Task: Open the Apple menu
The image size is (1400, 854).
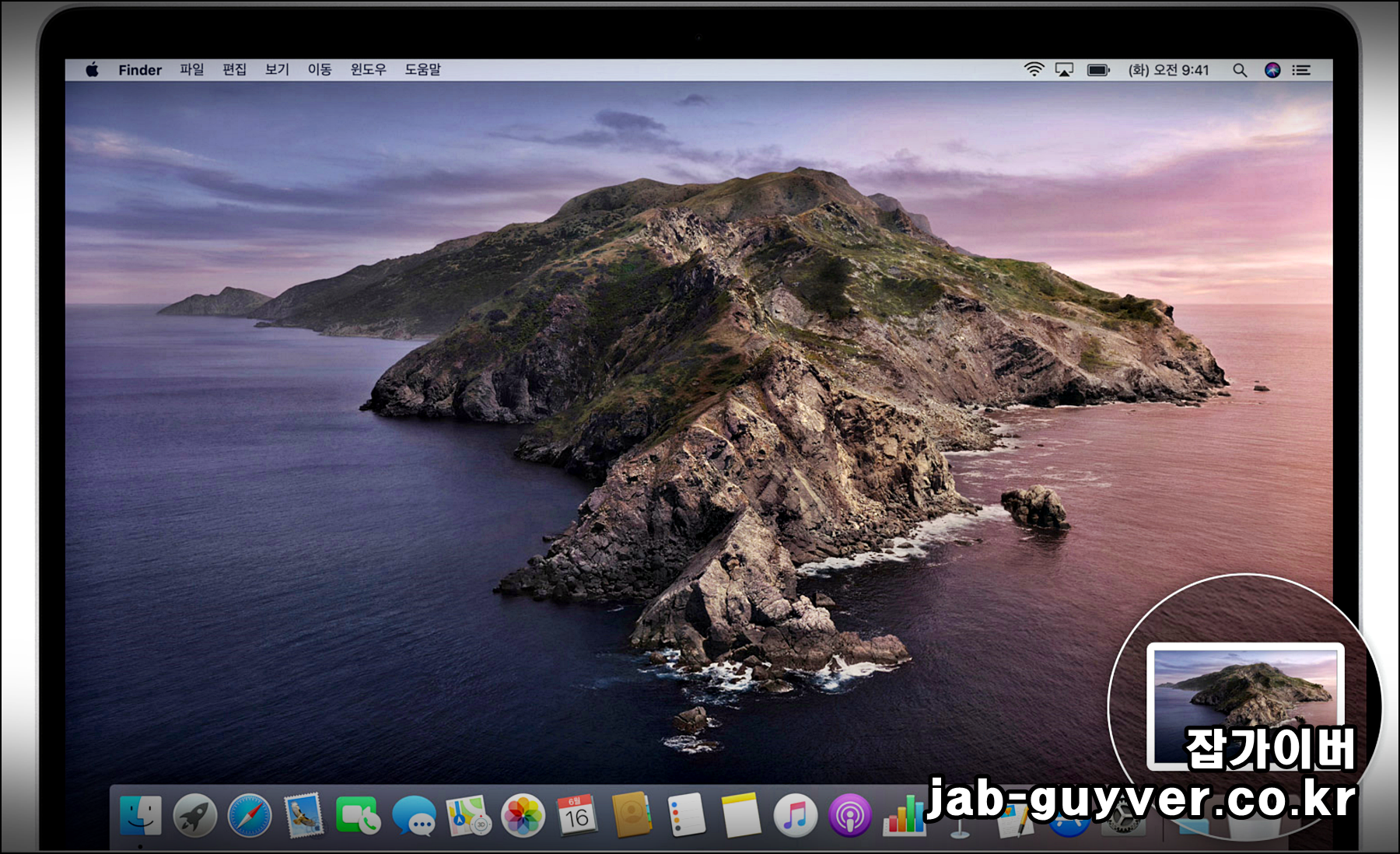Action: click(x=92, y=70)
